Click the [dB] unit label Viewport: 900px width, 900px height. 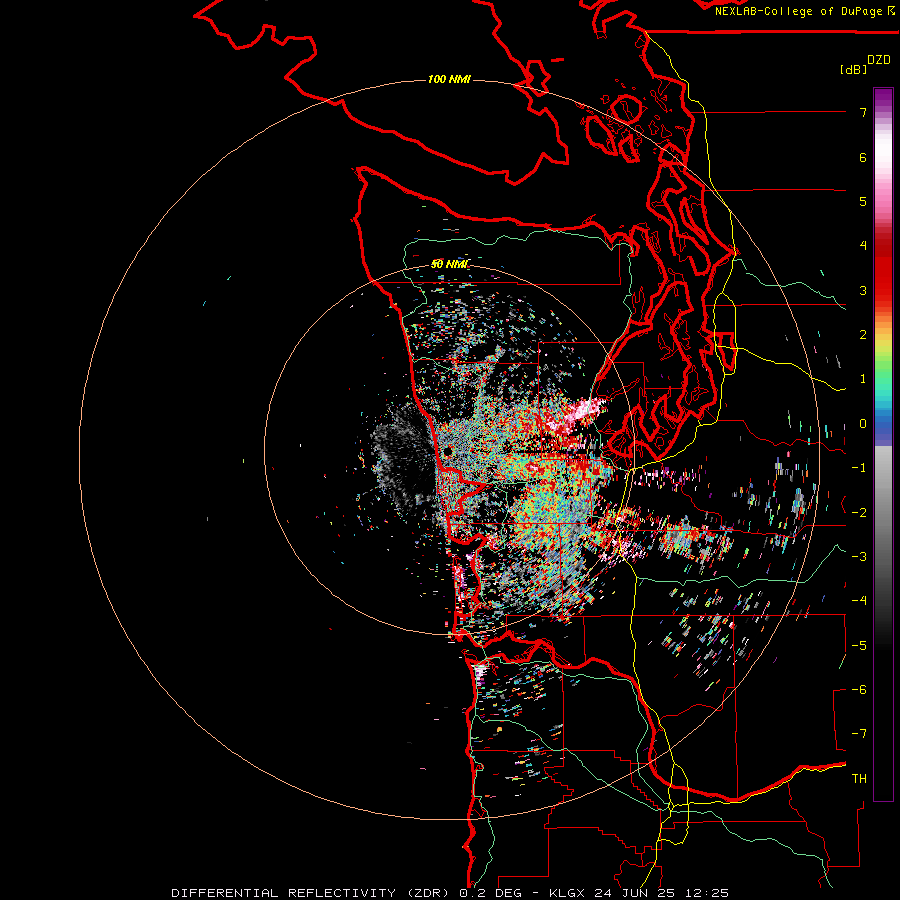pos(853,69)
